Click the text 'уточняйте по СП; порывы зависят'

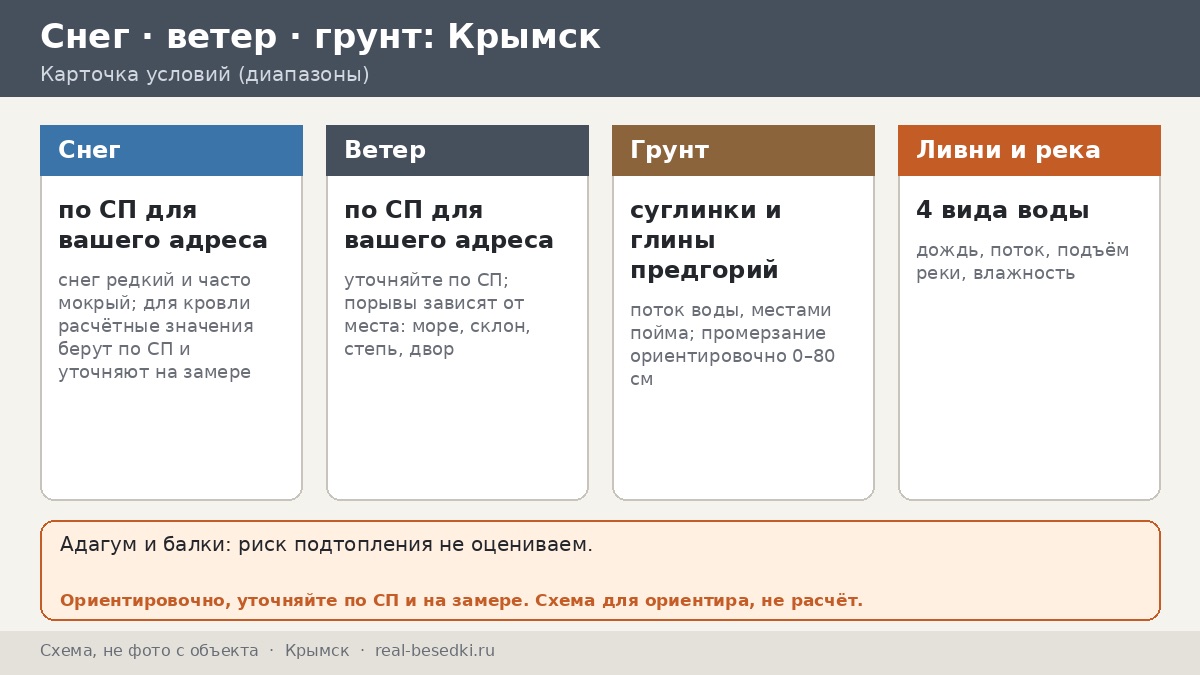pyautogui.click(x=434, y=291)
